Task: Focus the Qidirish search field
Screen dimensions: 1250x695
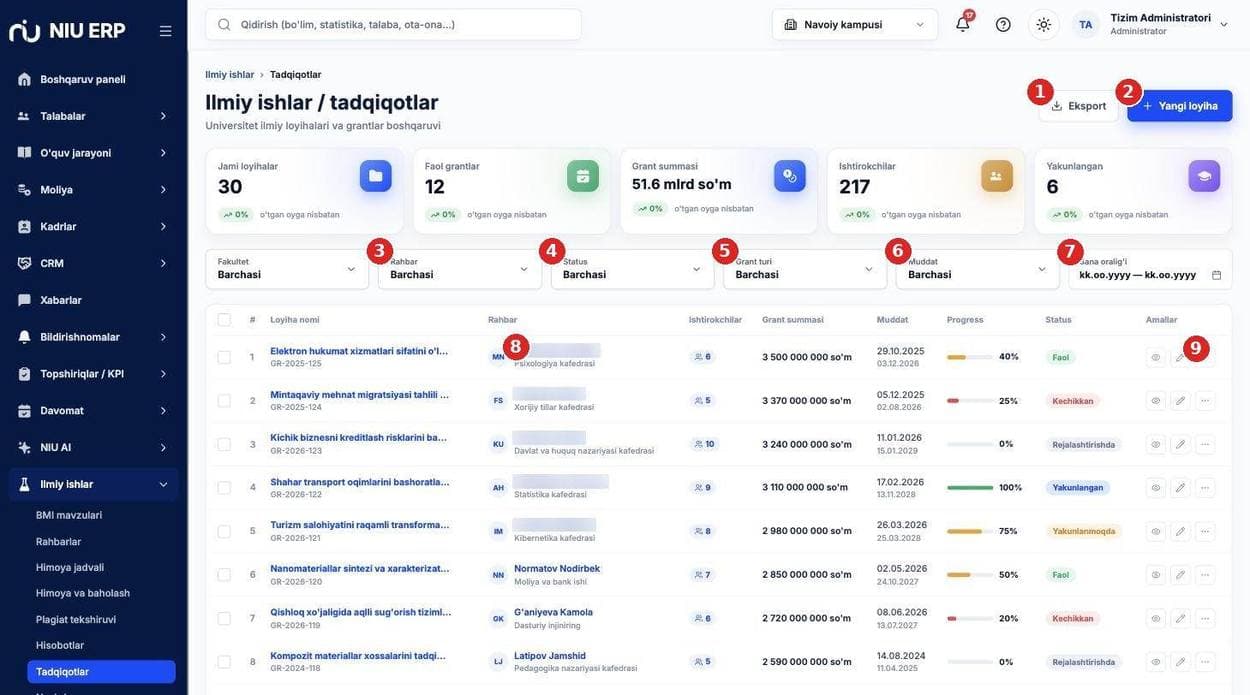Action: coord(393,24)
